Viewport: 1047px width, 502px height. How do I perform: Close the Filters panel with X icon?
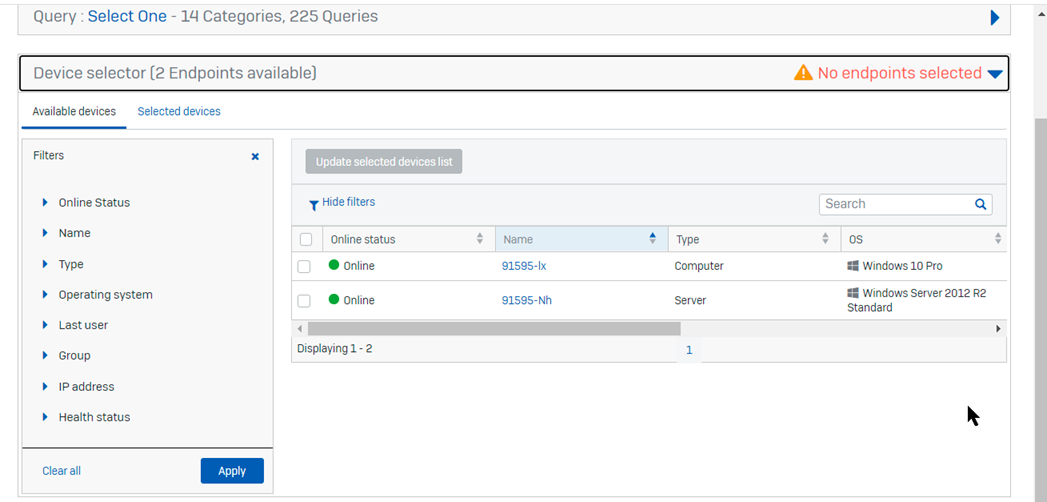[255, 157]
